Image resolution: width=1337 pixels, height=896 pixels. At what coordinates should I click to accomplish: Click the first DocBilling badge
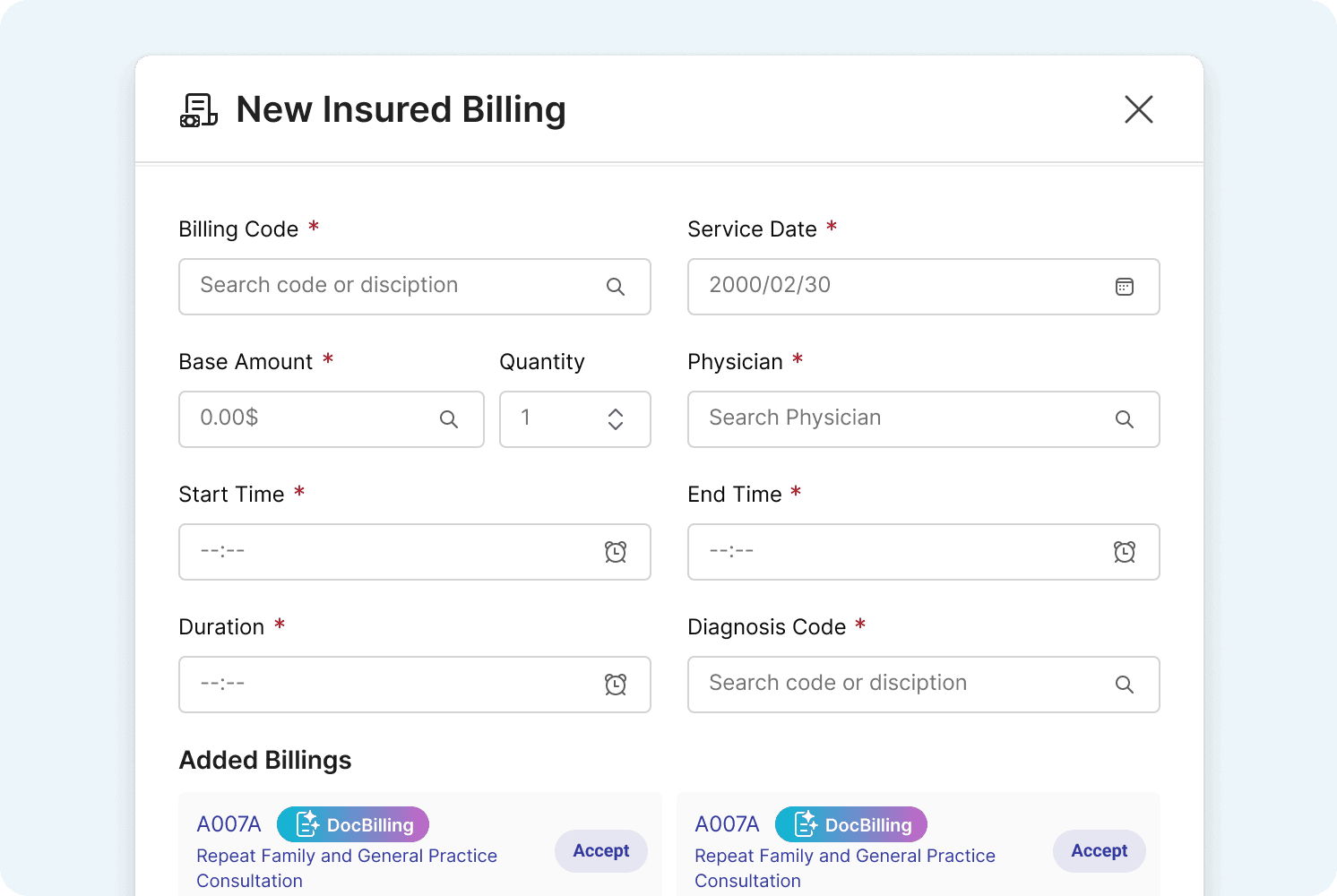(353, 824)
